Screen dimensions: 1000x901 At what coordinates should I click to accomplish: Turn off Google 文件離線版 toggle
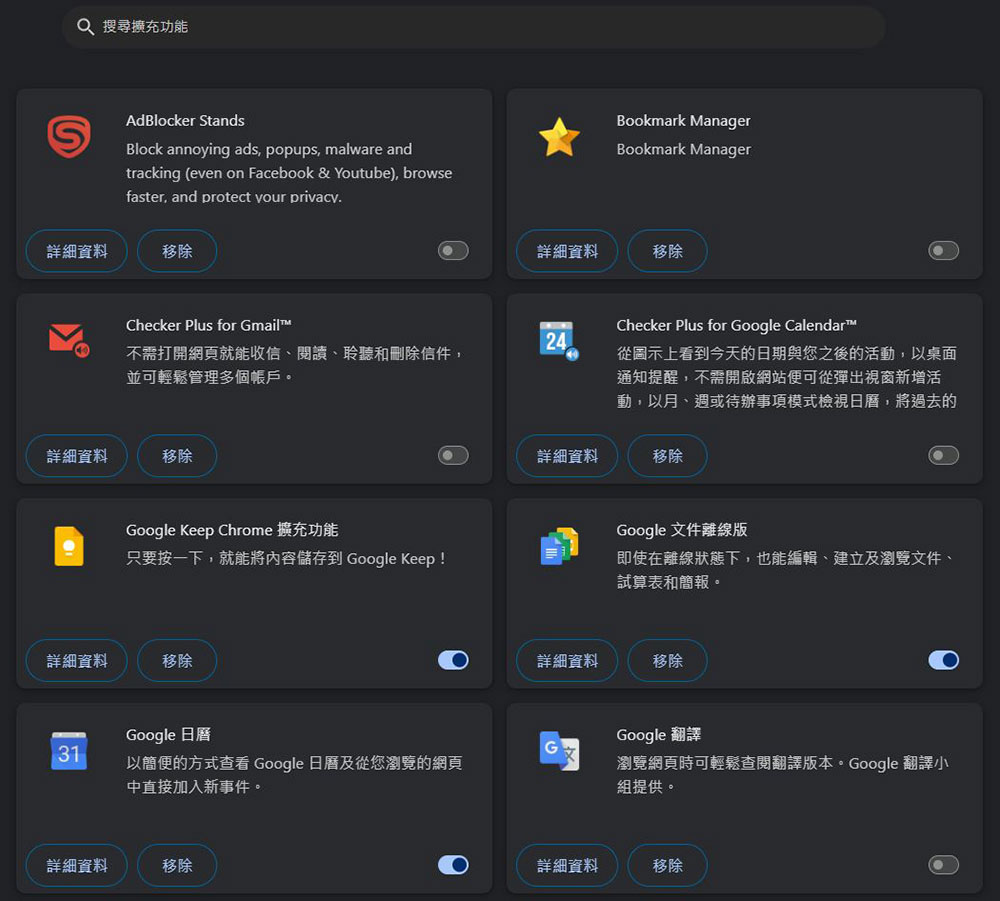[943, 660]
